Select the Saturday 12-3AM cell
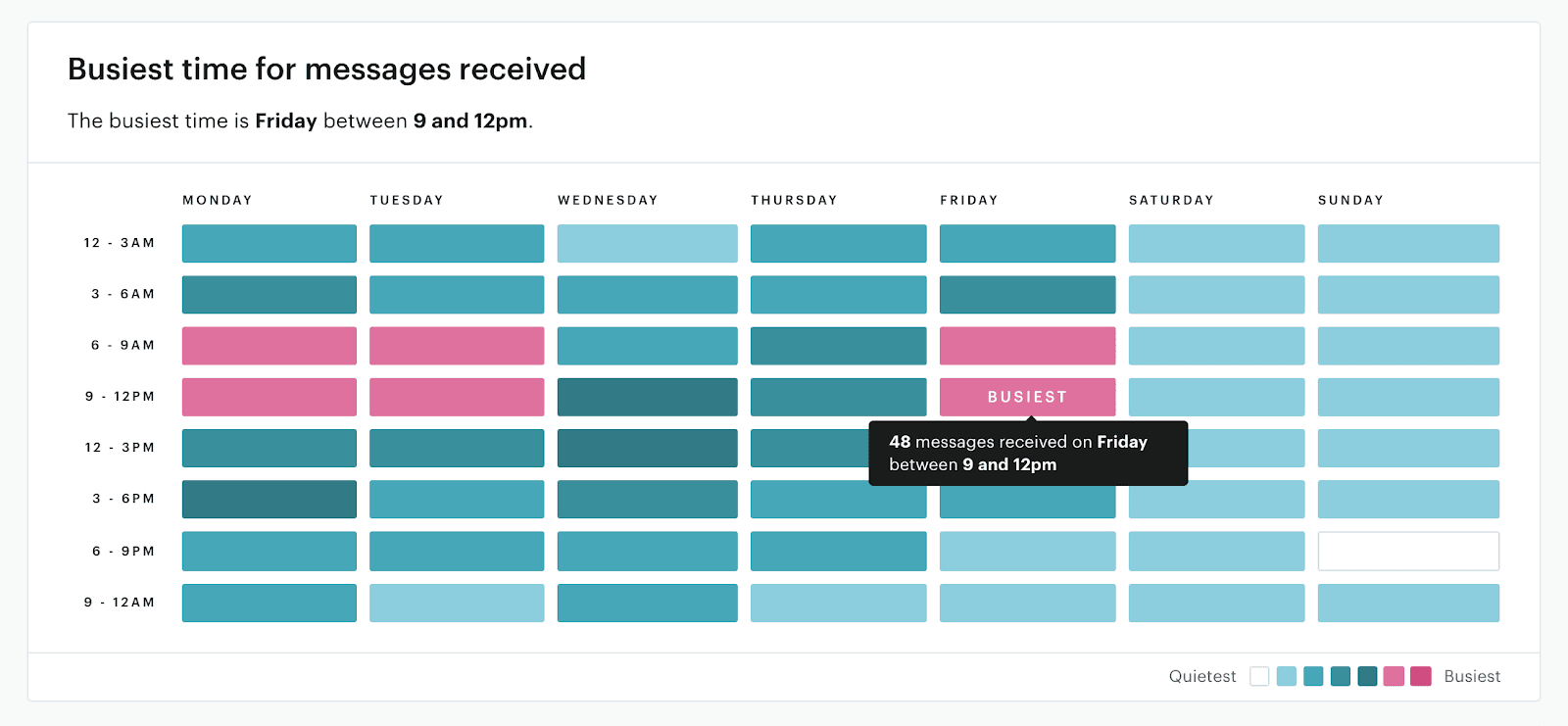Viewport: 1568px width, 726px height. coord(1217,243)
